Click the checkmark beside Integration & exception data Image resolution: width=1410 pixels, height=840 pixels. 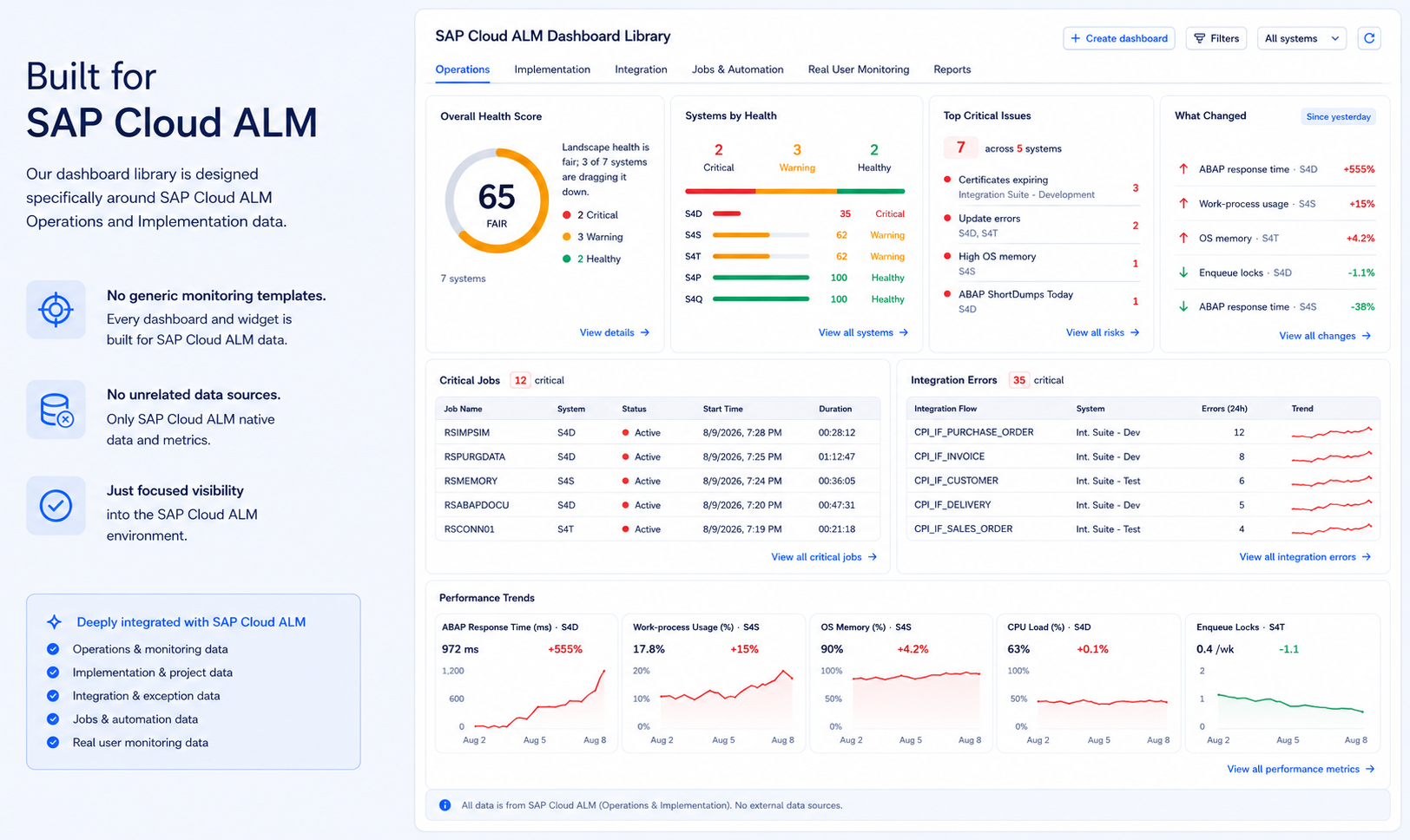pos(53,696)
